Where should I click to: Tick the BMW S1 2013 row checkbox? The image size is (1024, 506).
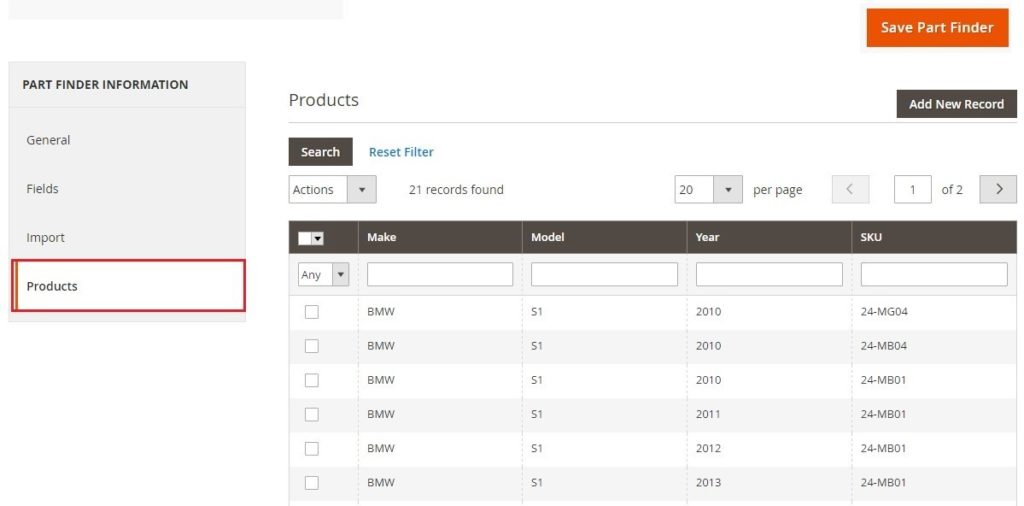[x=312, y=482]
